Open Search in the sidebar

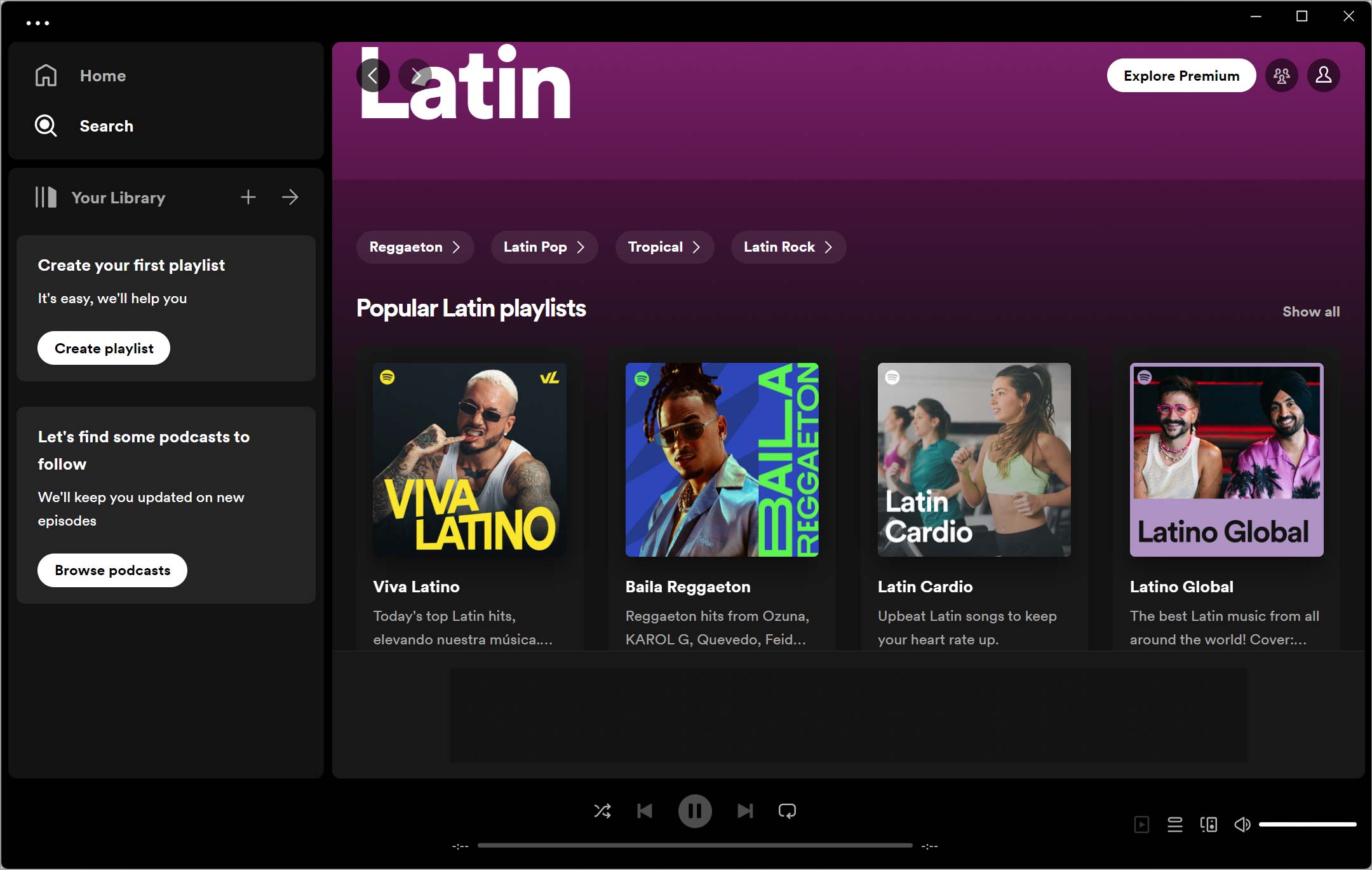click(107, 126)
